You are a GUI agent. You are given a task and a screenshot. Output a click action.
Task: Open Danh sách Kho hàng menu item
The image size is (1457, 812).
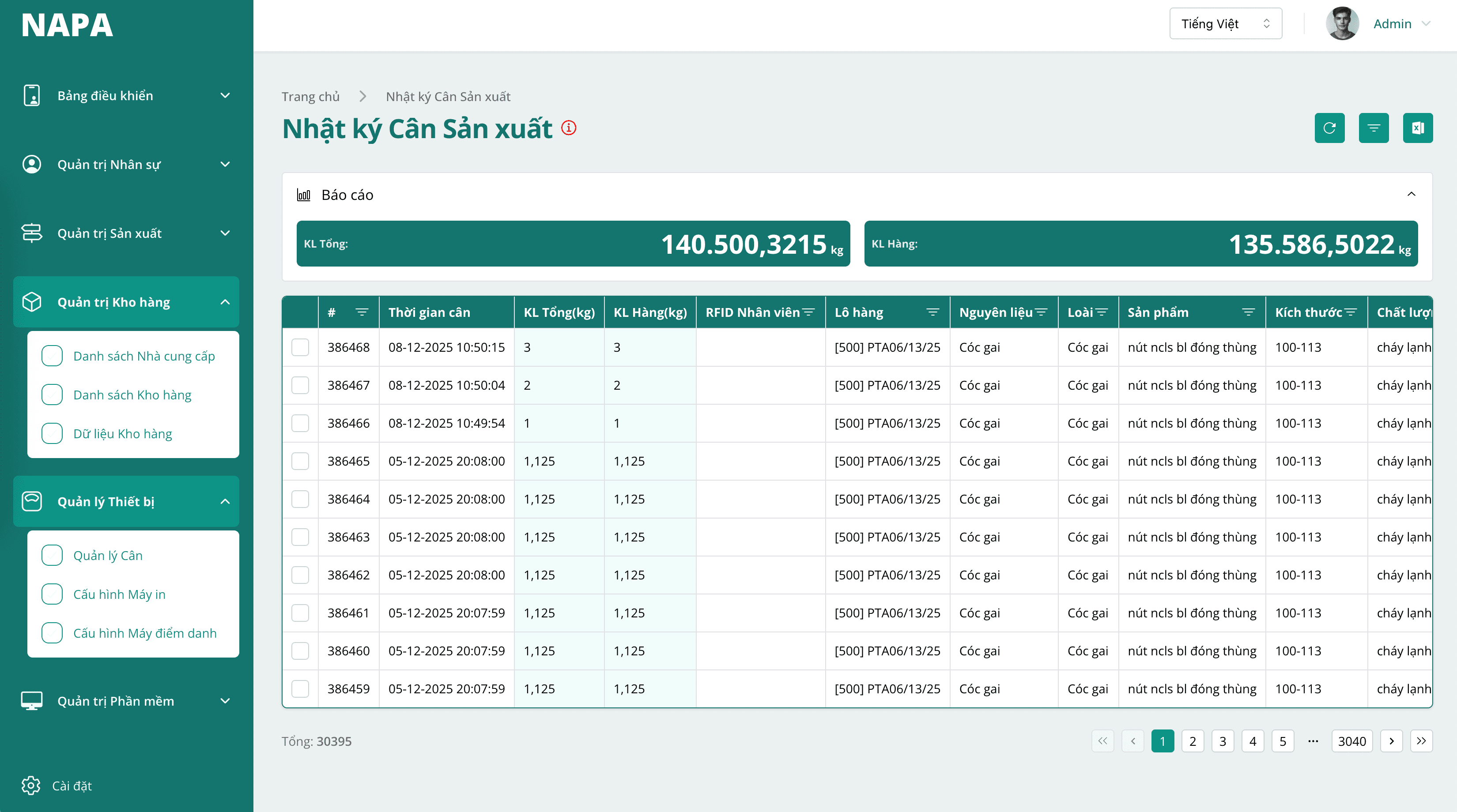coord(132,395)
